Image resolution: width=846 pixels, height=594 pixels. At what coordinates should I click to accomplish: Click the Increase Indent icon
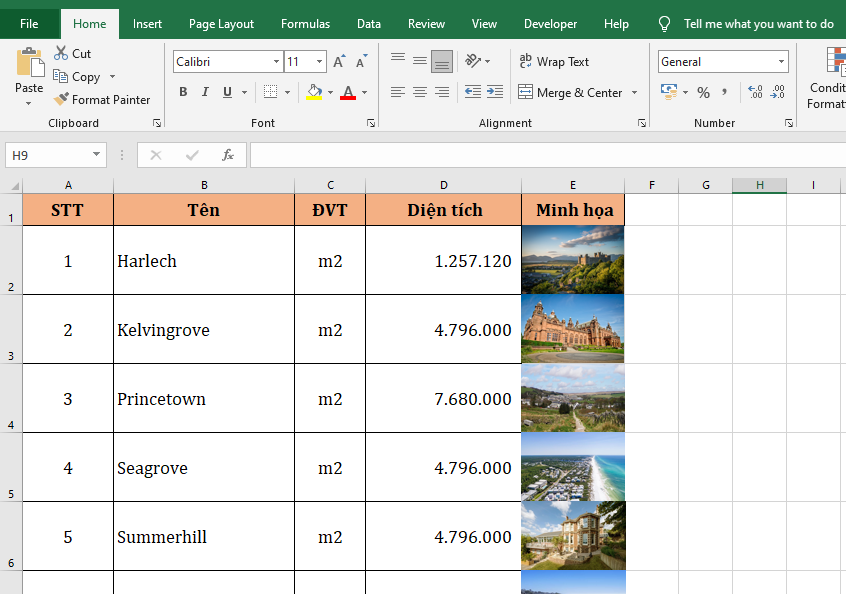click(x=494, y=92)
